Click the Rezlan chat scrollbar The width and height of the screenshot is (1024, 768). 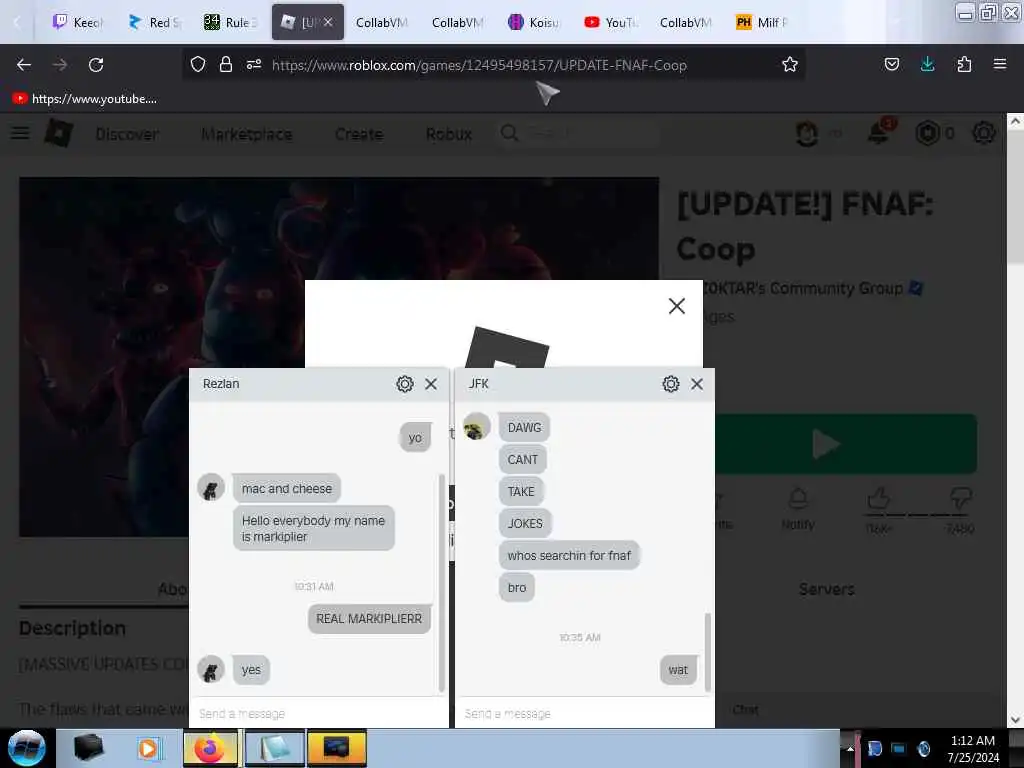442,581
